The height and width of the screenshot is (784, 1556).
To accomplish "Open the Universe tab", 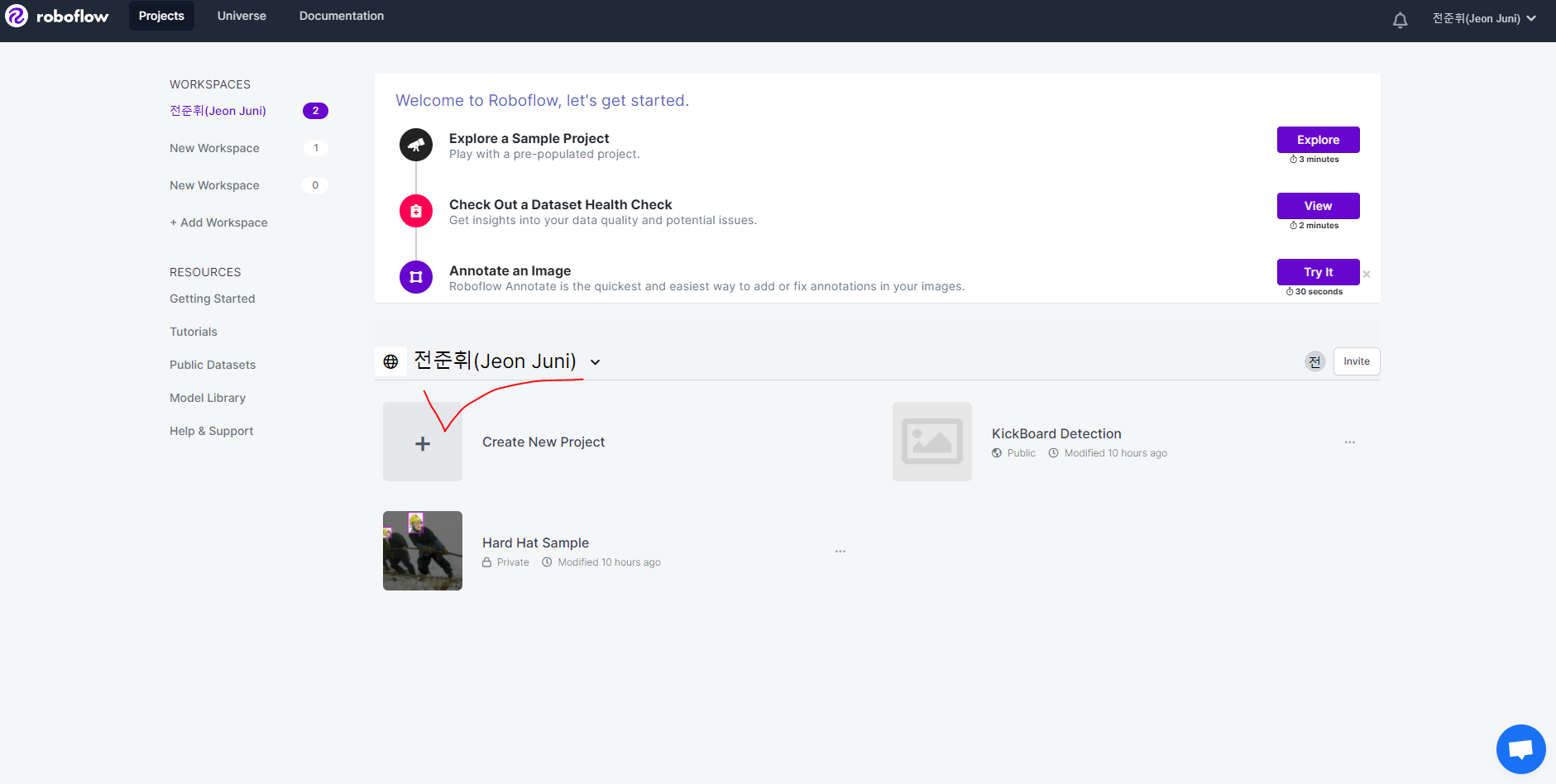I will [242, 16].
